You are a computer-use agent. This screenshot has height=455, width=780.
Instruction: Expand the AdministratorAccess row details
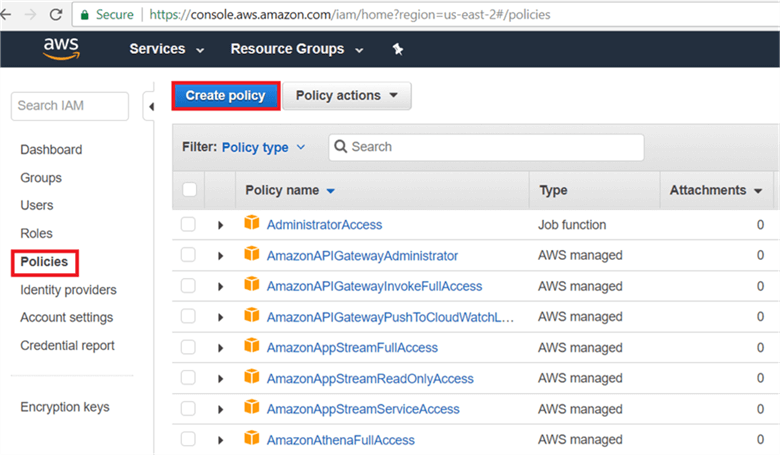[x=220, y=225]
